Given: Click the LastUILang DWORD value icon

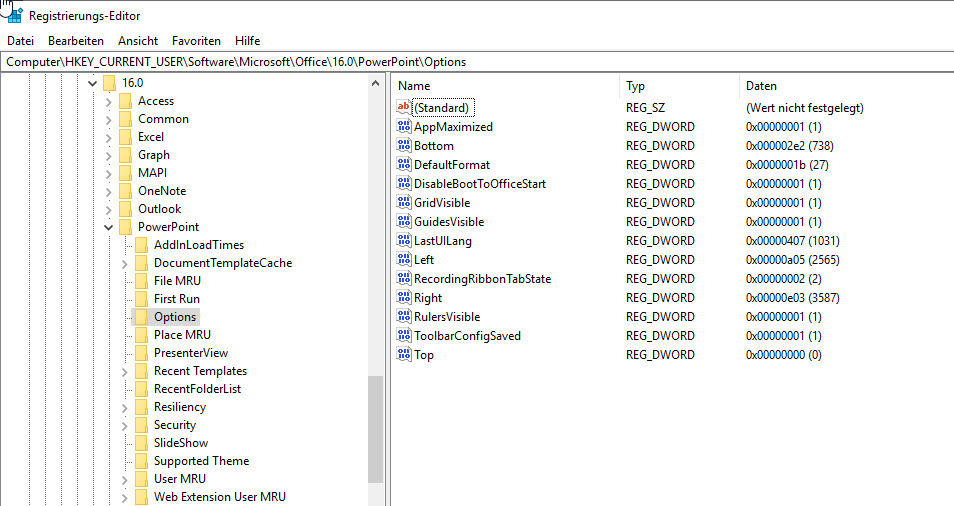Looking at the screenshot, I should click(403, 240).
